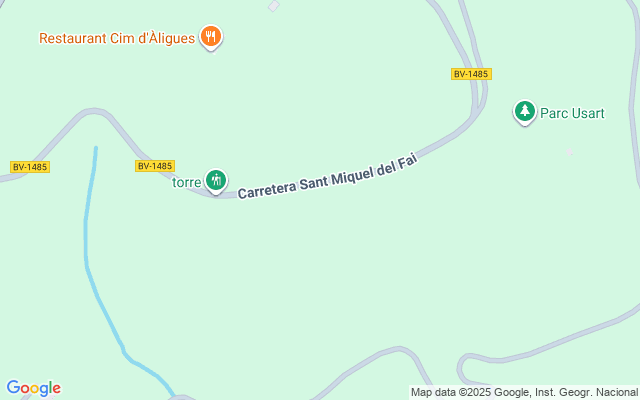Screen dimensions: 640x400
Task: Open the Parc Usart tree marker
Action: pos(524,112)
